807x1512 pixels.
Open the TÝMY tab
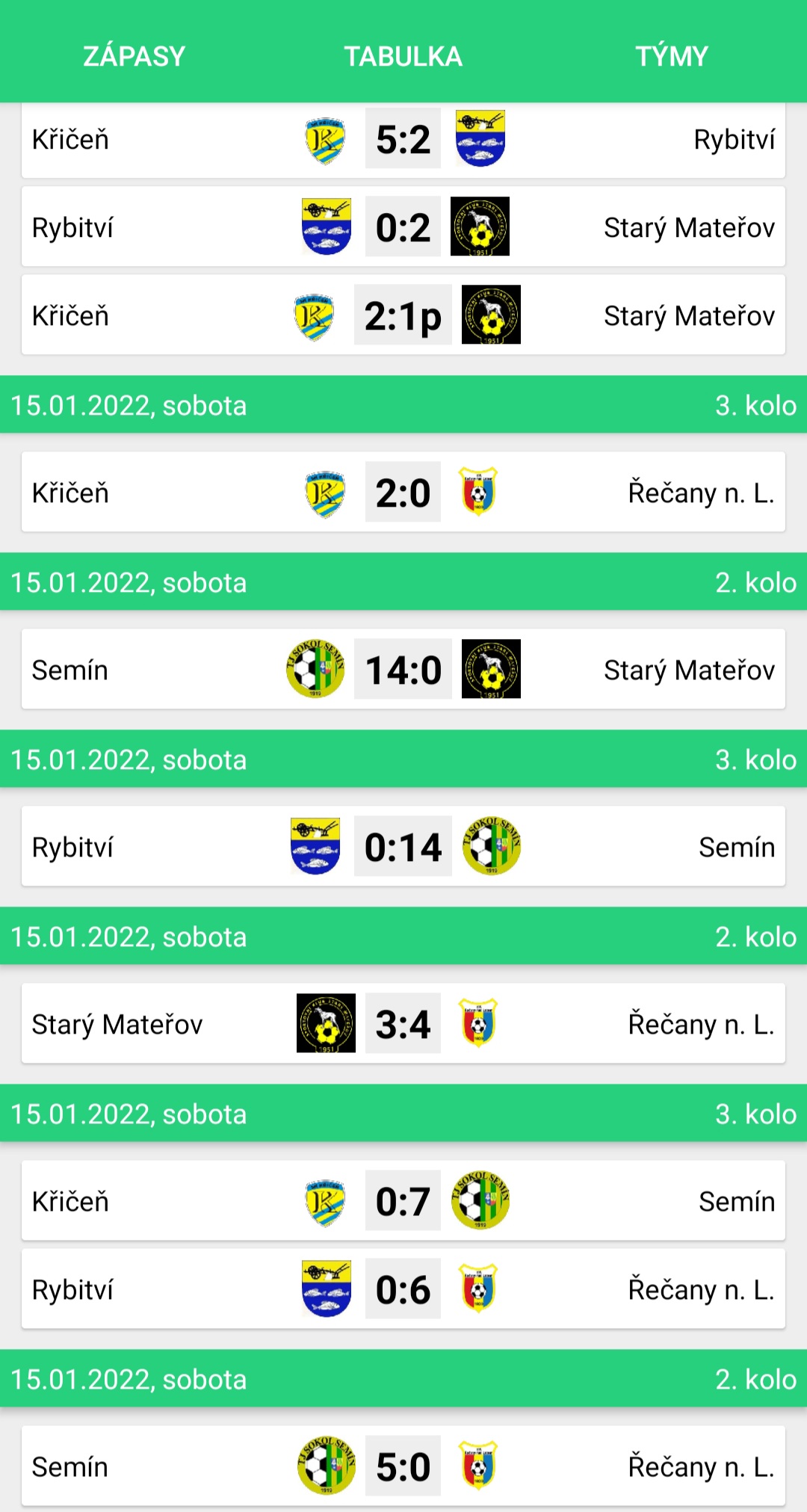point(672,56)
